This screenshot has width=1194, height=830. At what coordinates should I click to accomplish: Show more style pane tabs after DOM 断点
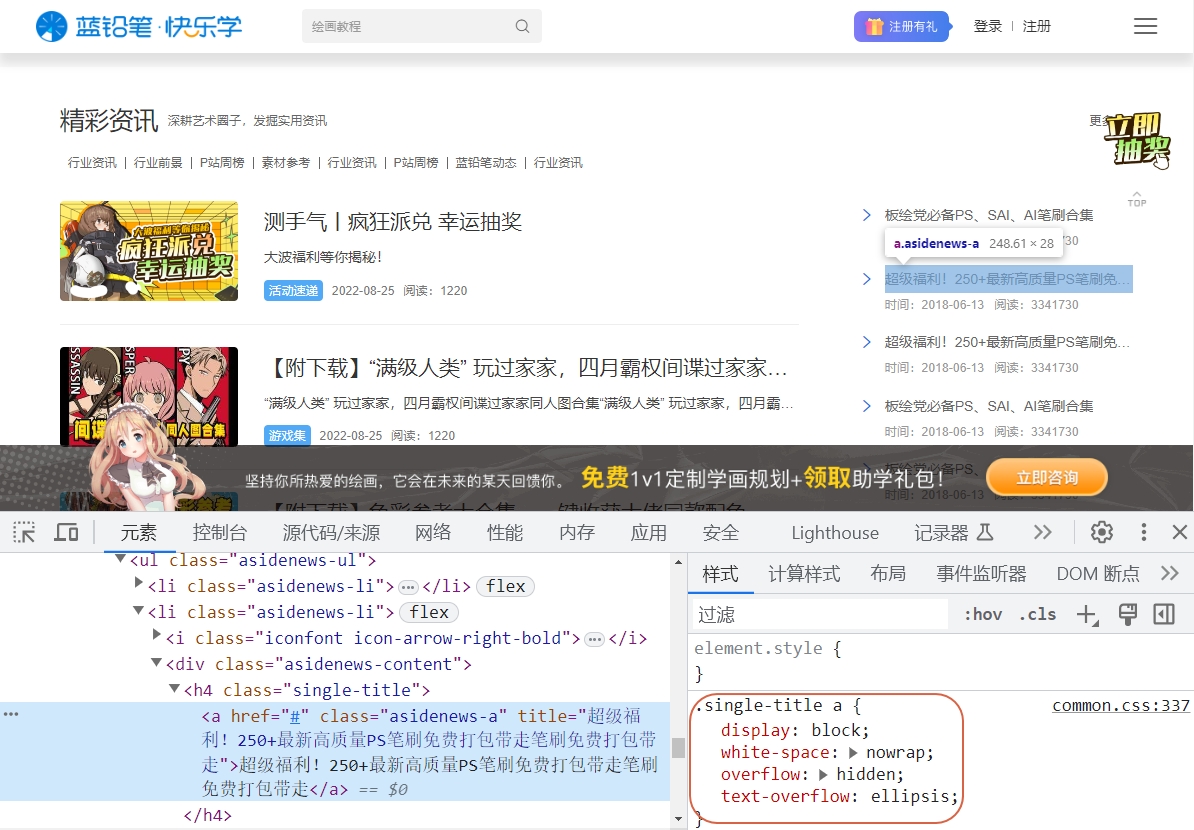coord(1170,573)
